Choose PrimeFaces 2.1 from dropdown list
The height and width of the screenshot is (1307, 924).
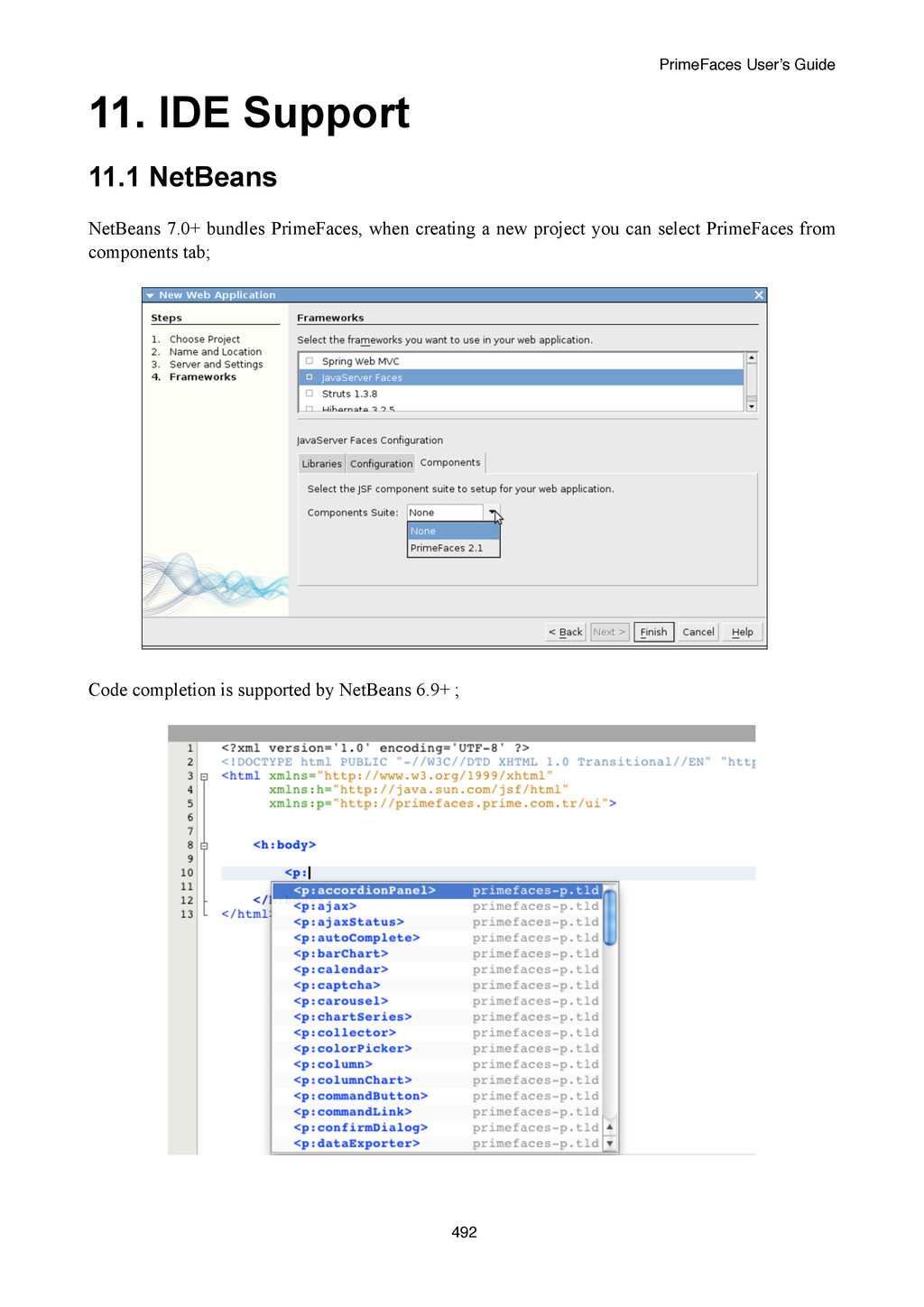point(454,548)
